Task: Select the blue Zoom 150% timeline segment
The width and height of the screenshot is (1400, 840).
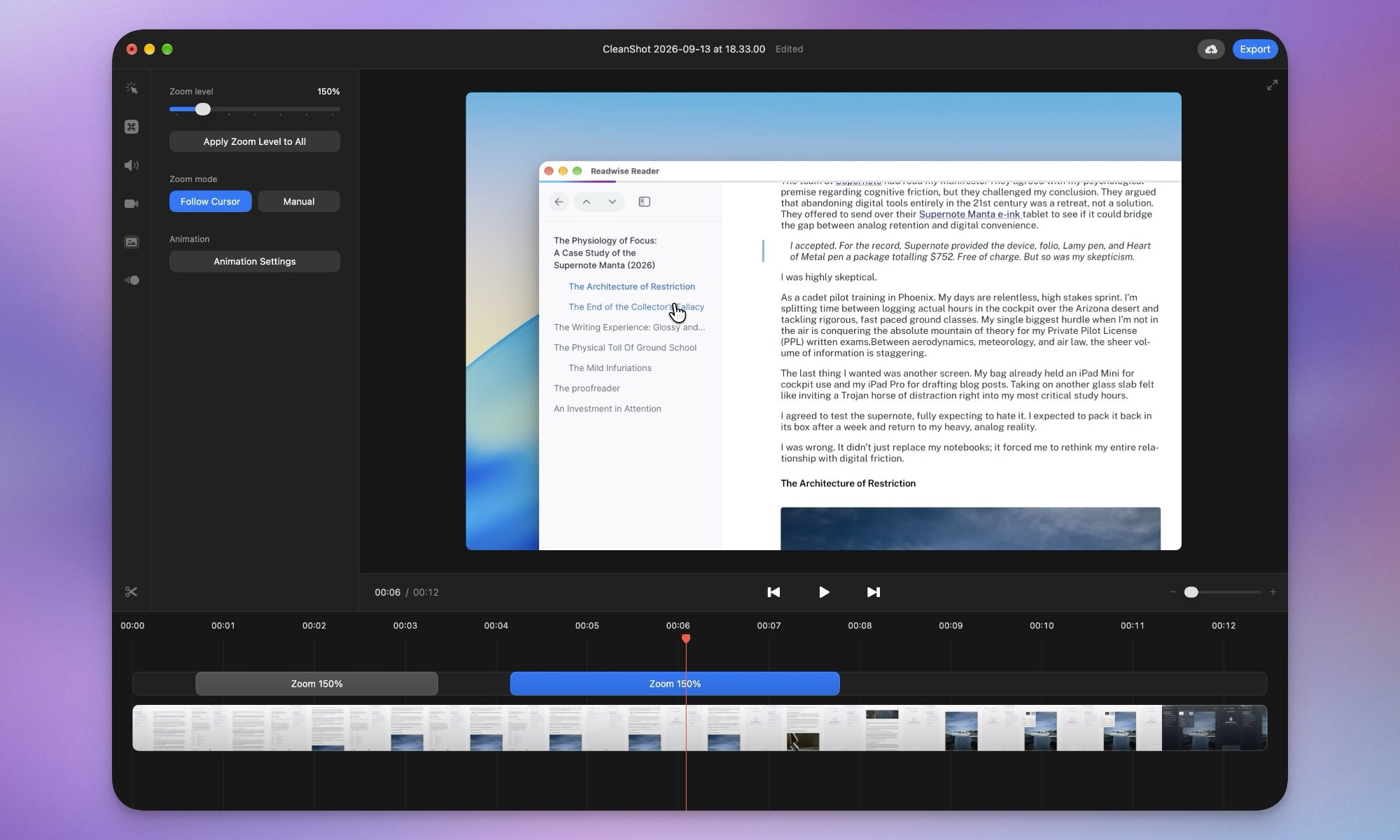Action: click(675, 684)
